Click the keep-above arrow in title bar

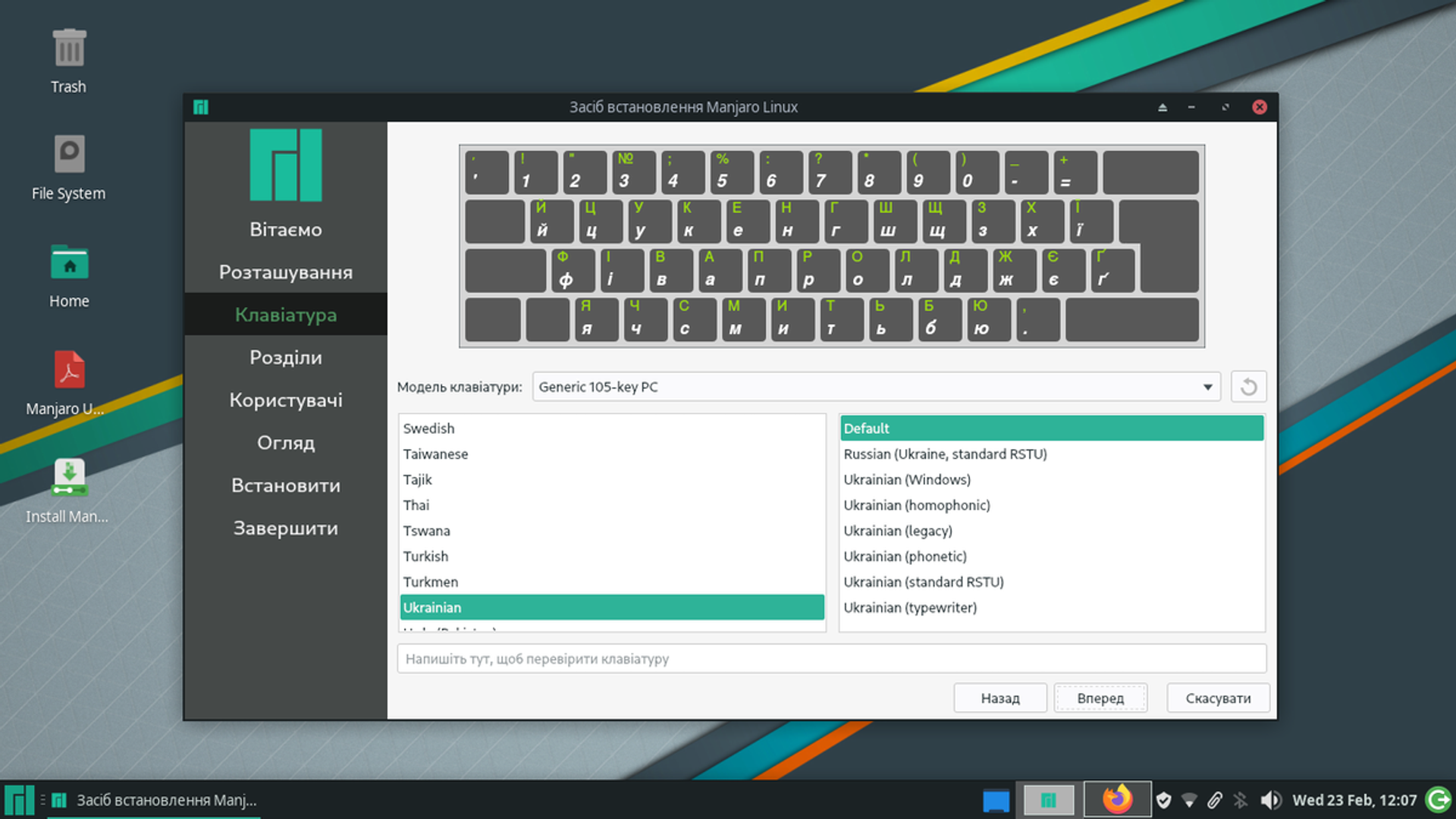click(1163, 107)
